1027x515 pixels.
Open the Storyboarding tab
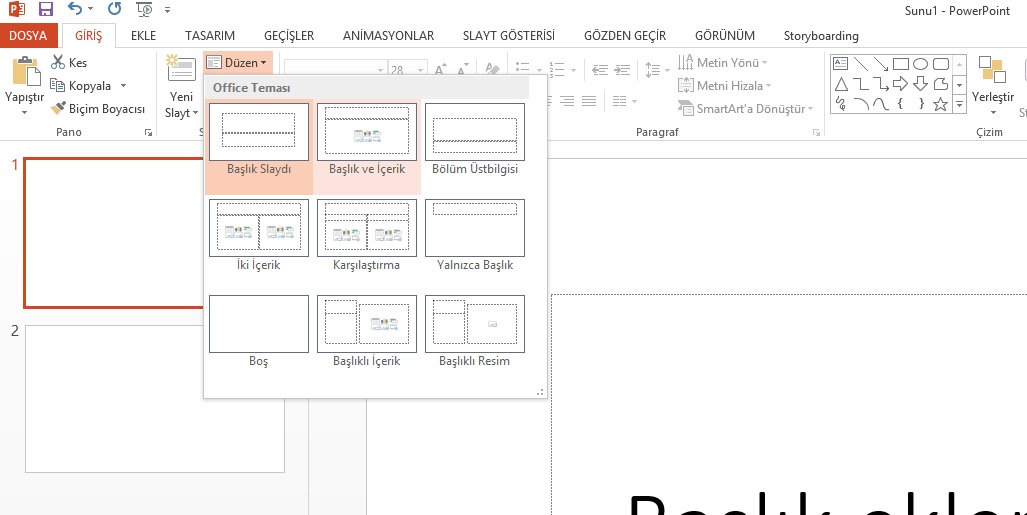[x=821, y=35]
